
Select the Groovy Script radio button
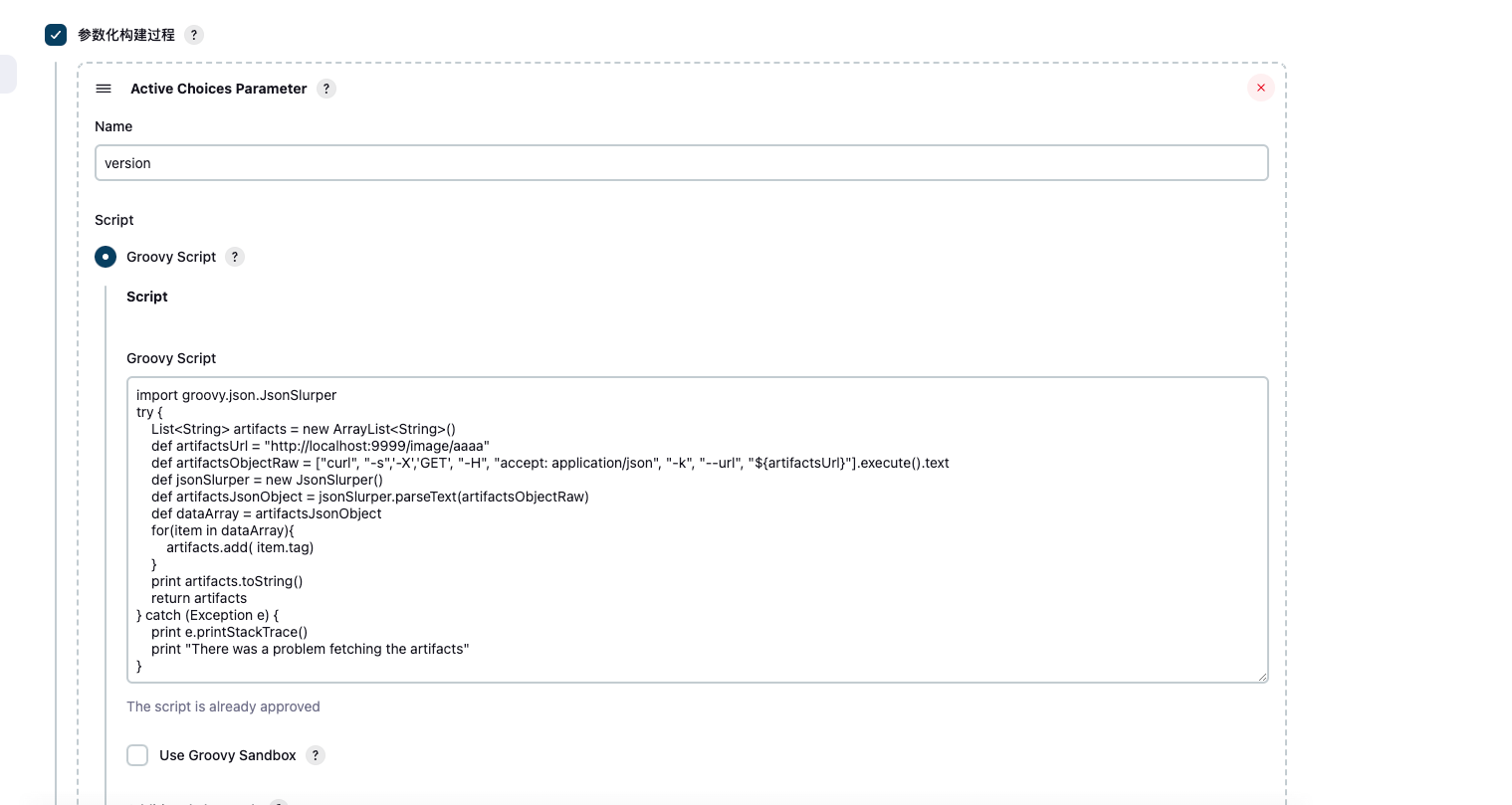click(106, 257)
